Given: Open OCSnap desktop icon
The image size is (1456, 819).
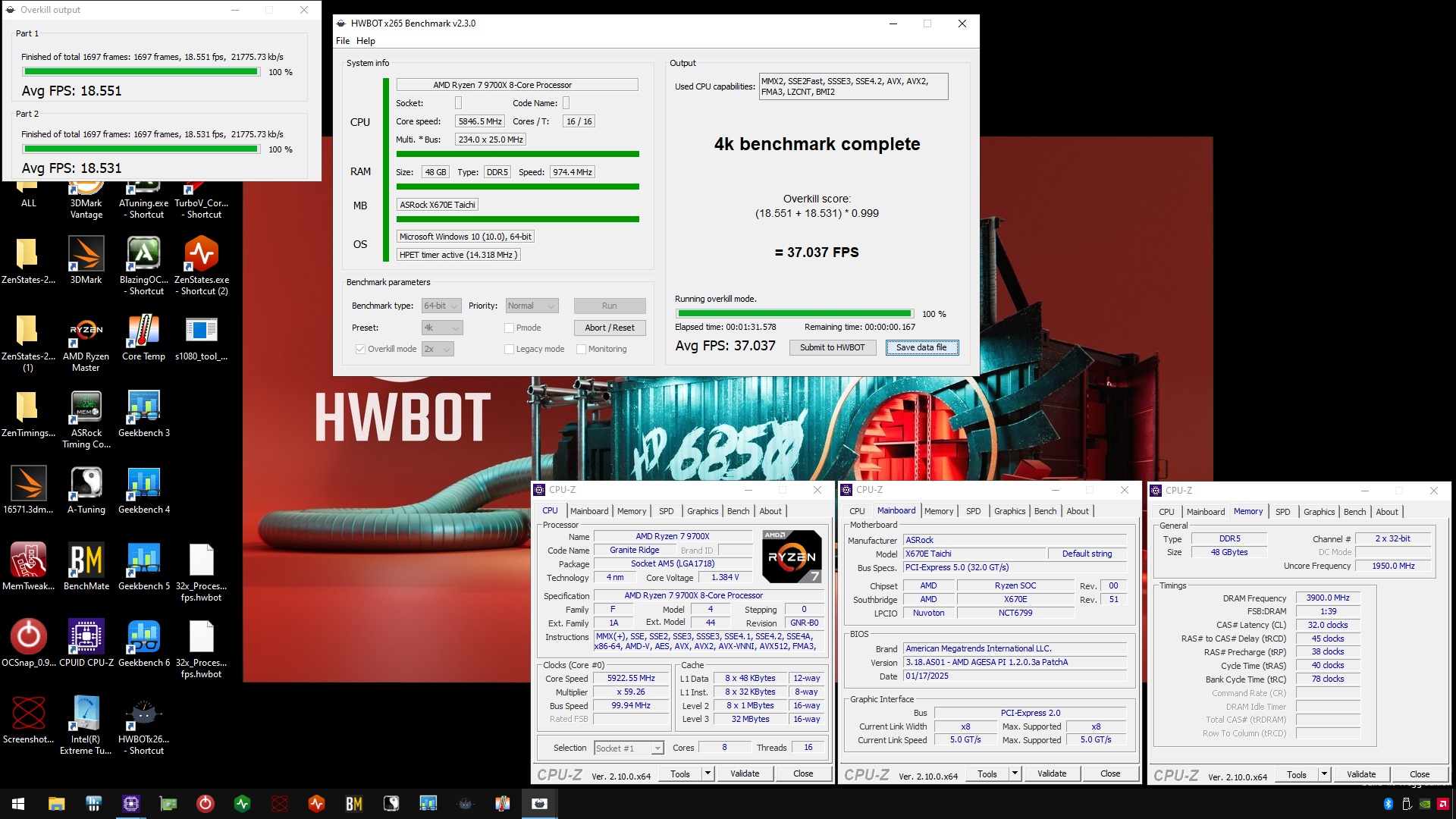Looking at the screenshot, I should [29, 644].
